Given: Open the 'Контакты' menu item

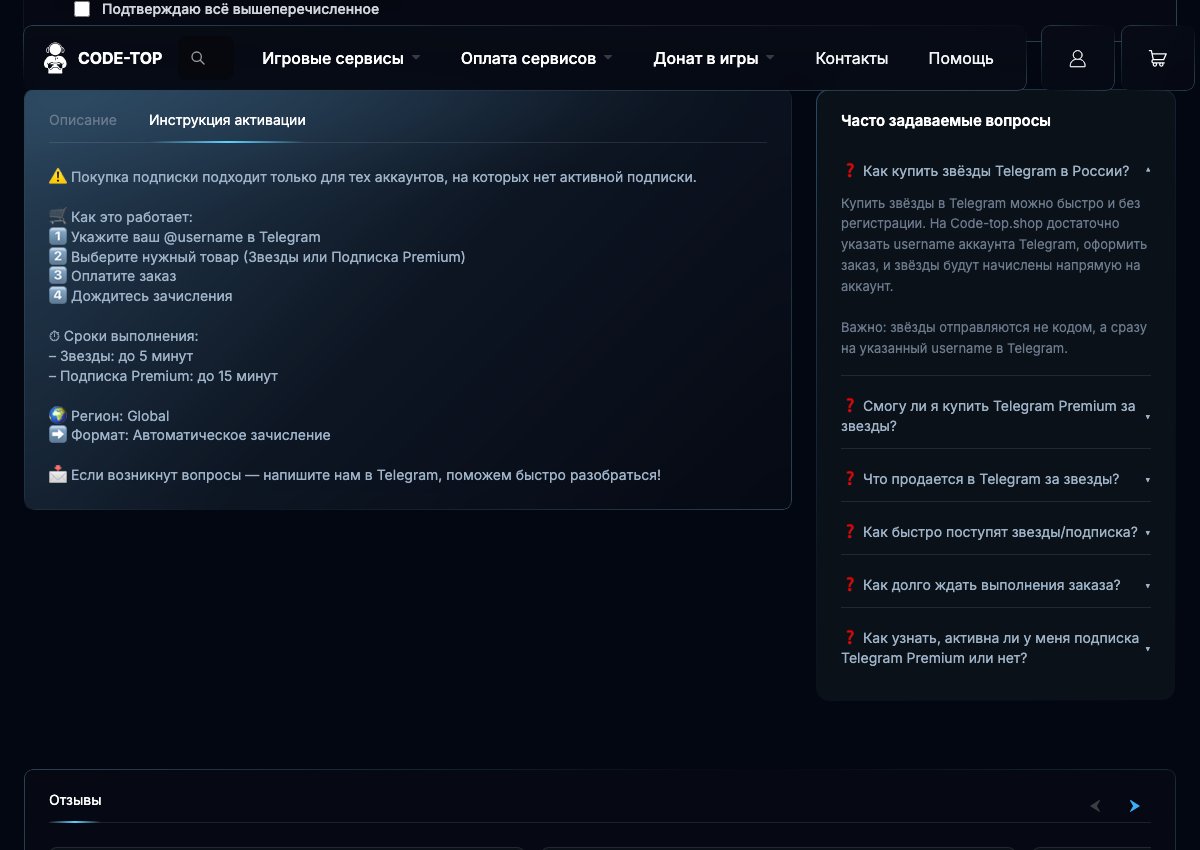Looking at the screenshot, I should pos(852,58).
